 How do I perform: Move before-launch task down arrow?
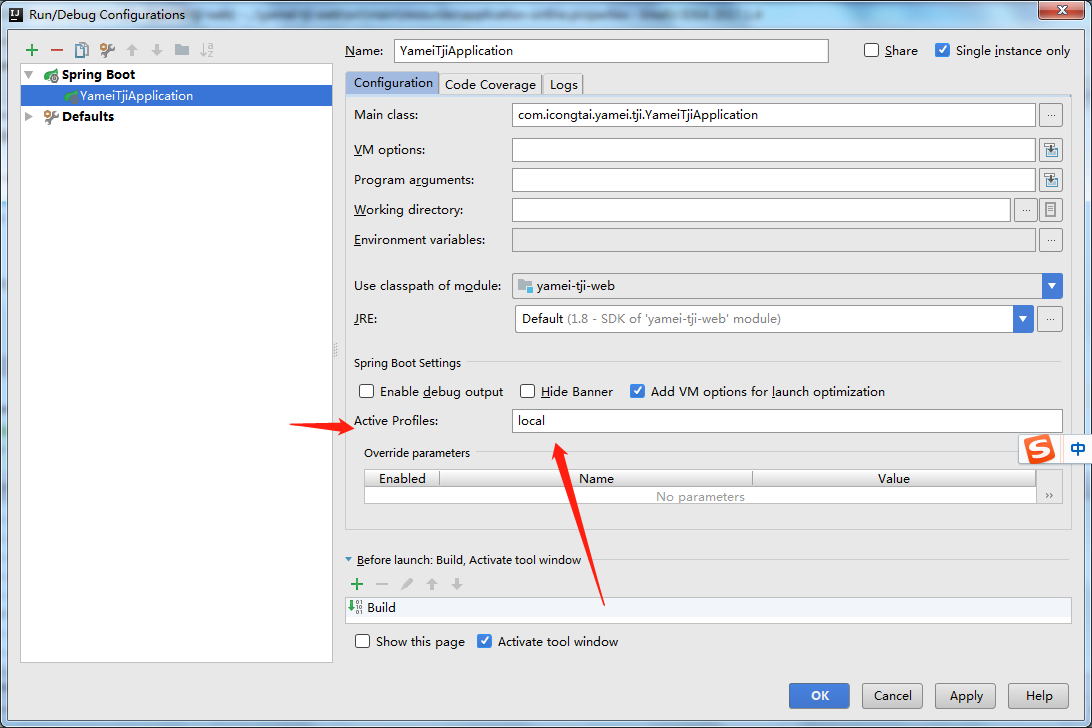pos(457,584)
